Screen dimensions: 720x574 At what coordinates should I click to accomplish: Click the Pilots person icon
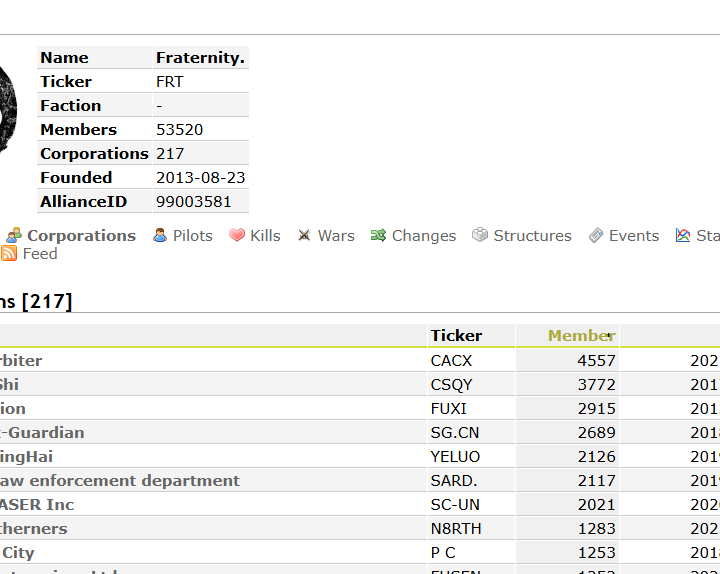click(x=160, y=236)
